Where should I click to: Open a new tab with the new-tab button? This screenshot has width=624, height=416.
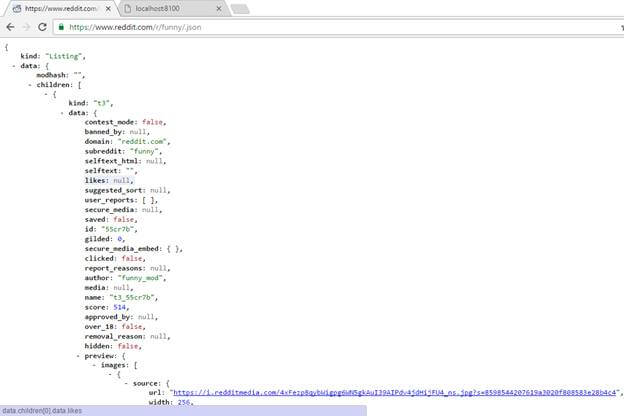pos(240,9)
